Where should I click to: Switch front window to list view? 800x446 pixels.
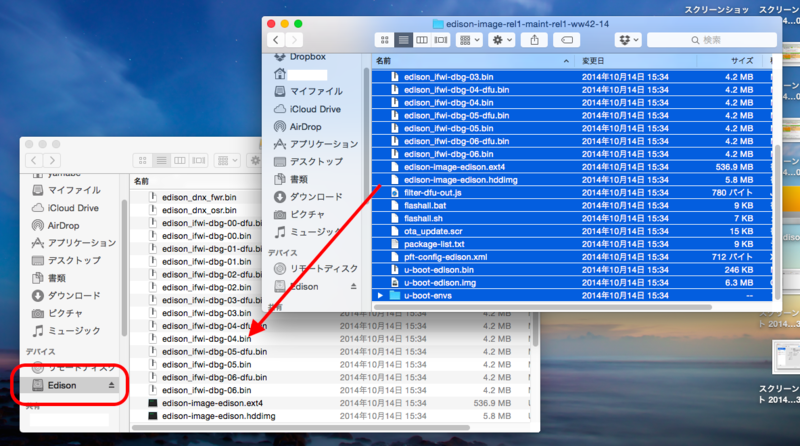coord(403,40)
